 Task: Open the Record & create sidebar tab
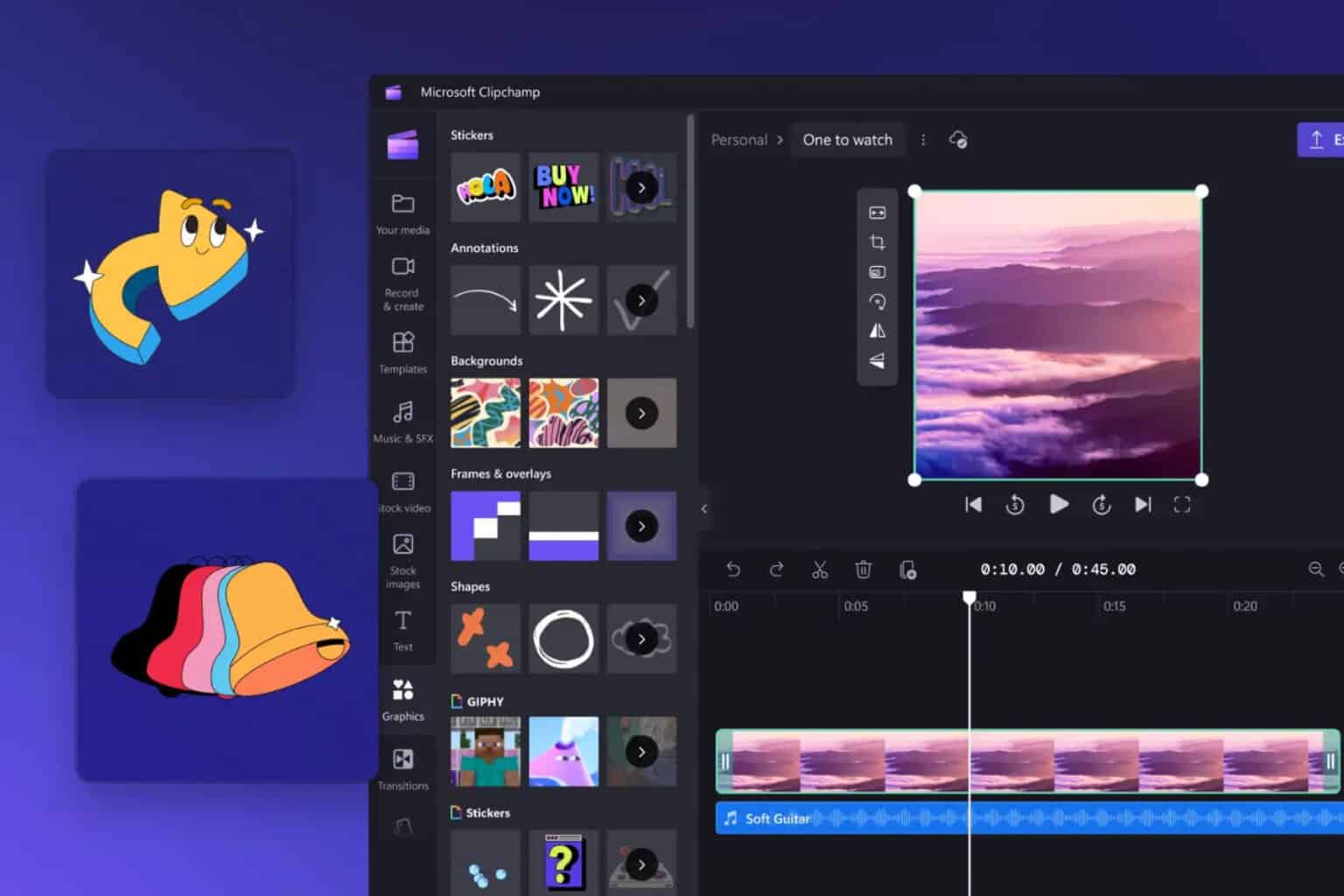pyautogui.click(x=402, y=283)
